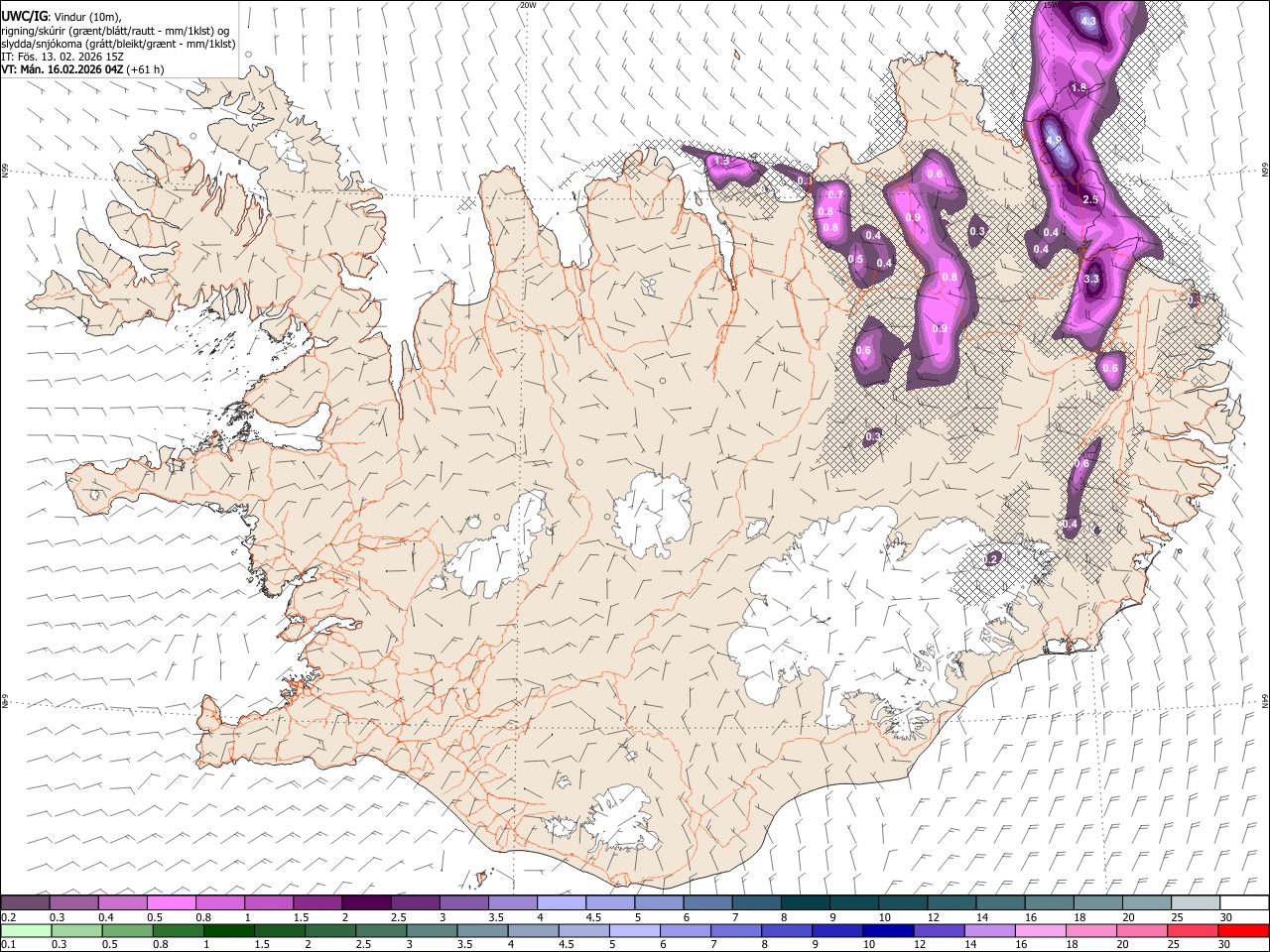Click the pale gray 25–30 snow legend swatch
Screen dimensions: 1270x952
[x=1195, y=903]
